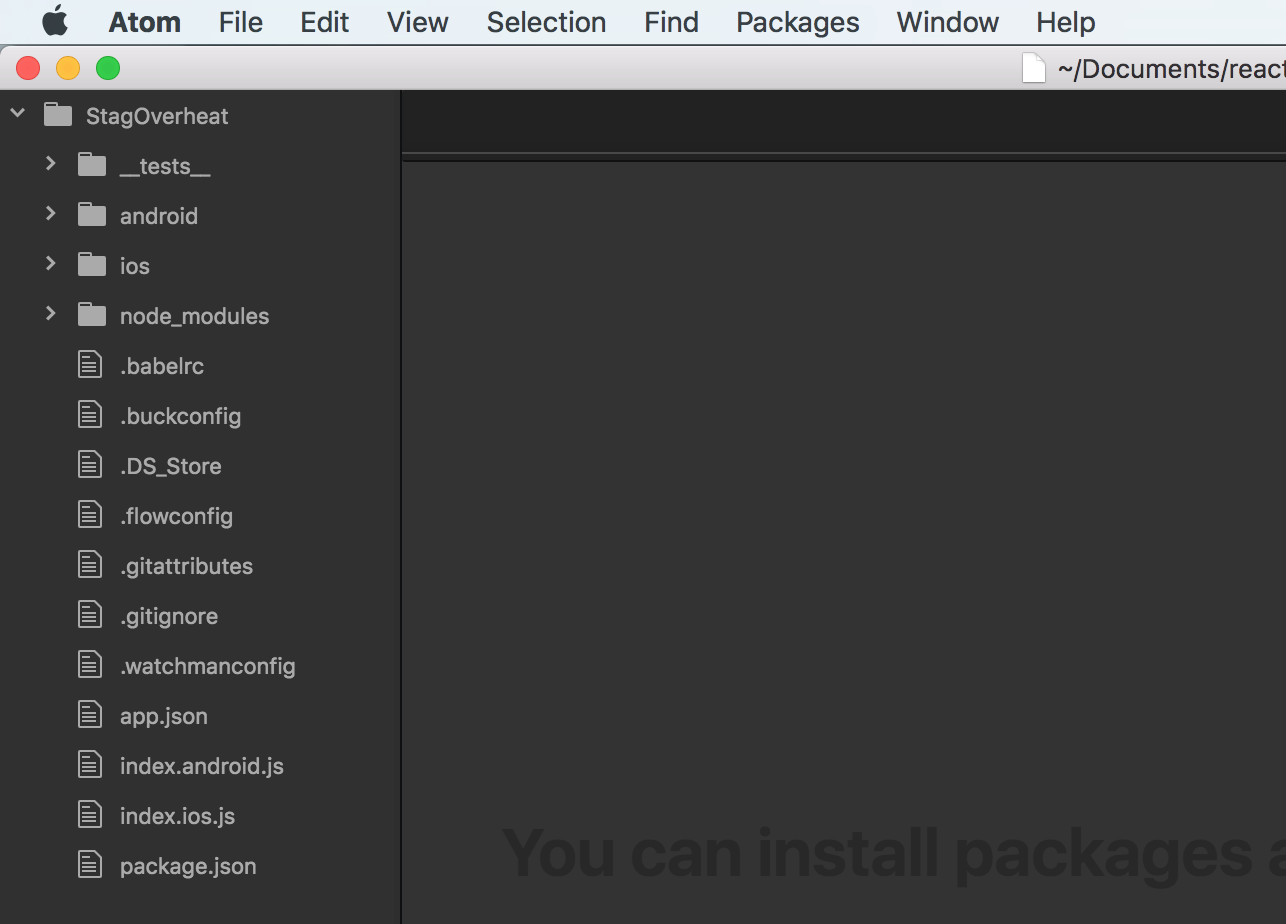Click the .buckconfig file icon
1286x924 pixels.
tap(90, 415)
